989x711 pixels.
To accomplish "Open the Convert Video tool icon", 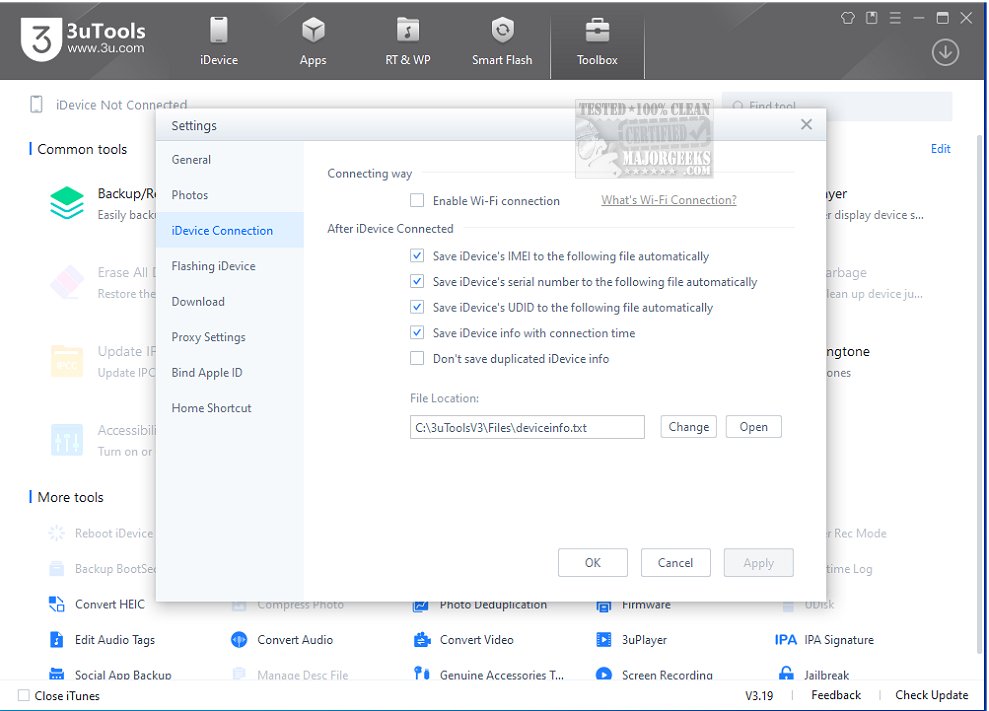I will click(422, 640).
